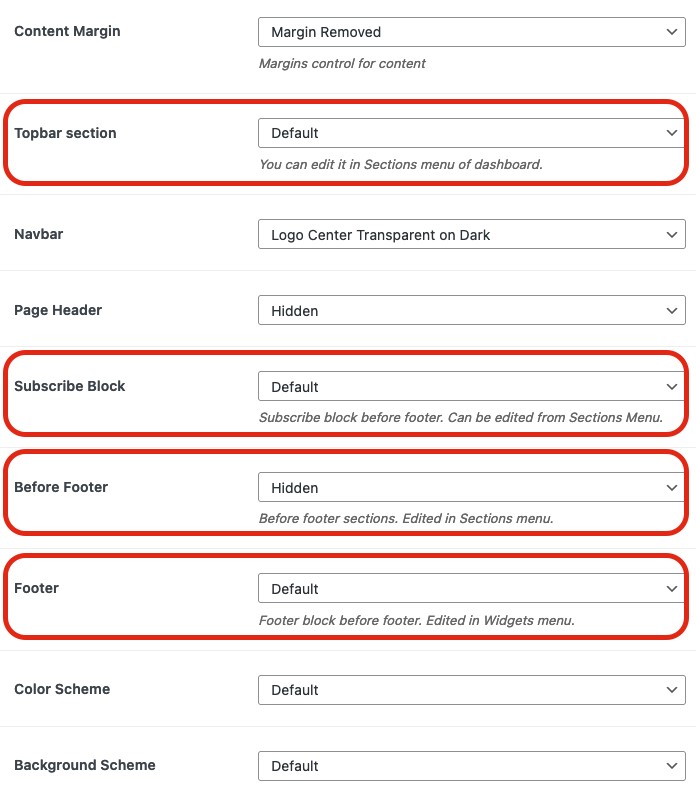
Task: Open the Content Margin dropdown
Action: tap(472, 32)
